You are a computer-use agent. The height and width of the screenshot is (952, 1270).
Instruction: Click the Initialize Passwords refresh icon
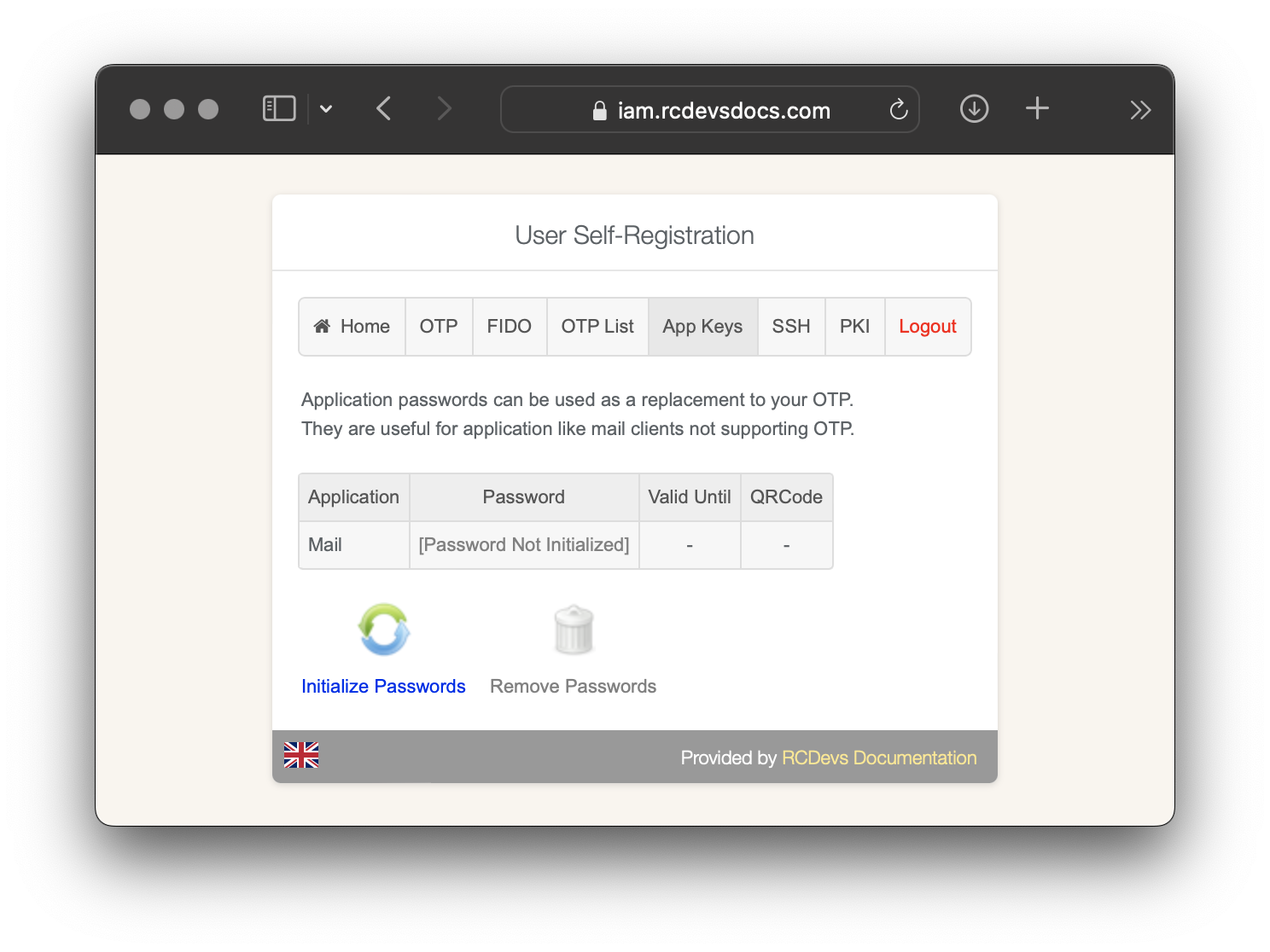tap(384, 630)
